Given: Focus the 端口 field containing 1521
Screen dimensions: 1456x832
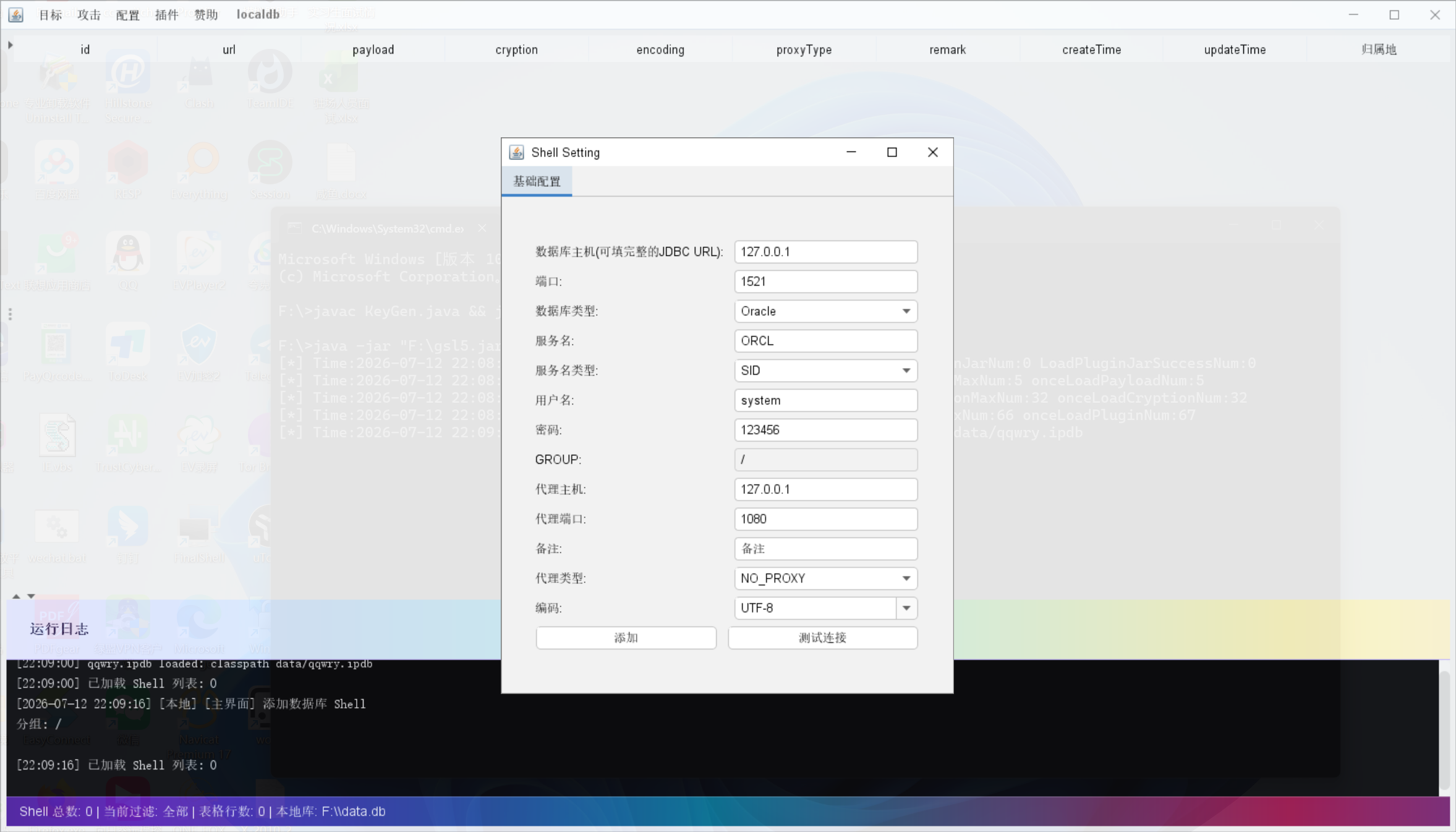Looking at the screenshot, I should 825,281.
